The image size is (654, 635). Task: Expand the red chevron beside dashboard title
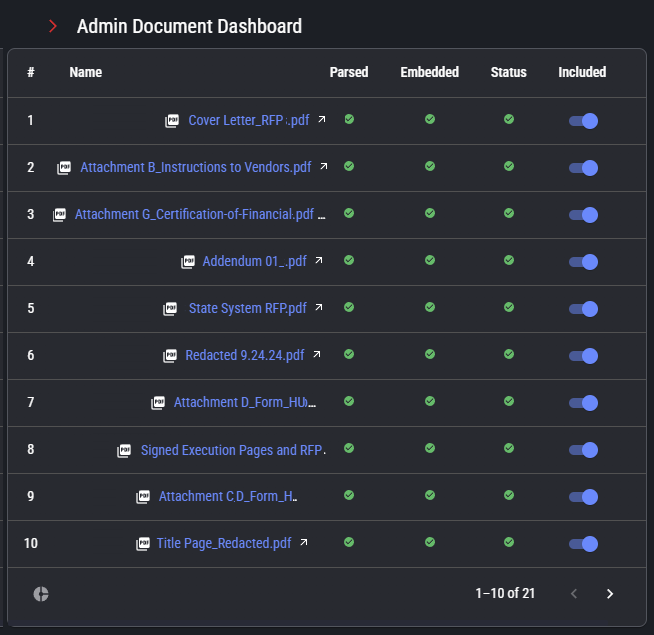click(x=53, y=27)
